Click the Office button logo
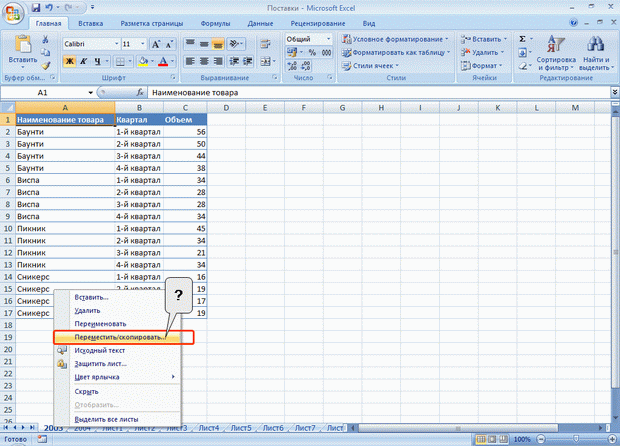 click(x=13, y=12)
